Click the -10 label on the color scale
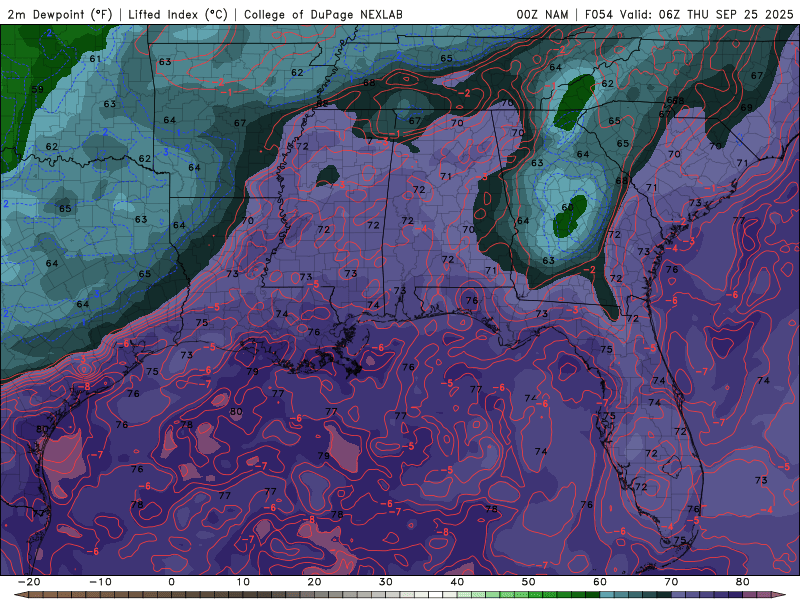Image resolution: width=800 pixels, height=600 pixels. (x=100, y=582)
